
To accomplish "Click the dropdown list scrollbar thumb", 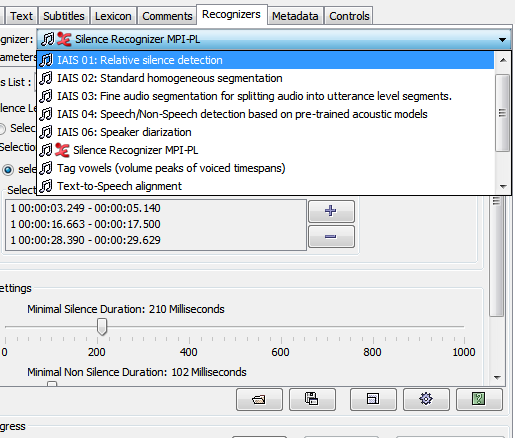I will click(503, 113).
